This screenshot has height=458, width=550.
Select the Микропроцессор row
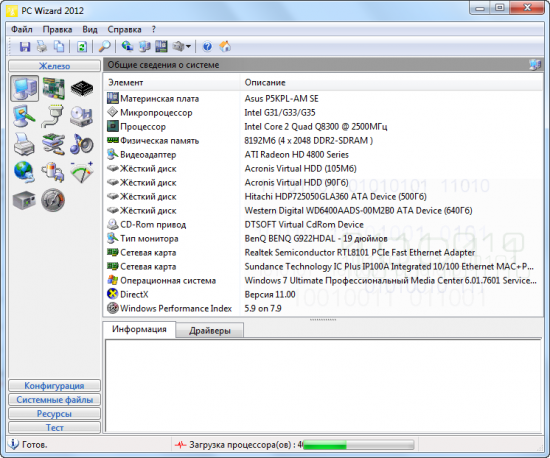pos(323,113)
